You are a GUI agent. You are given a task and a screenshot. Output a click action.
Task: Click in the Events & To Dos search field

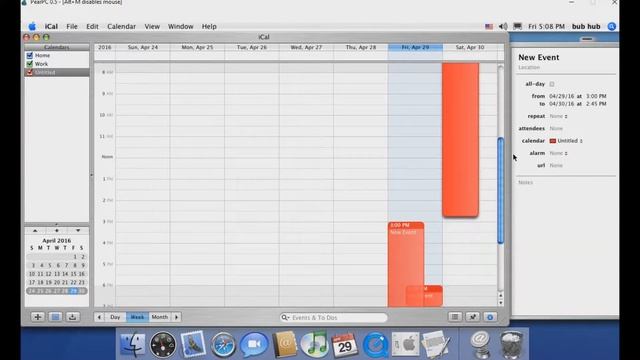tap(333, 317)
